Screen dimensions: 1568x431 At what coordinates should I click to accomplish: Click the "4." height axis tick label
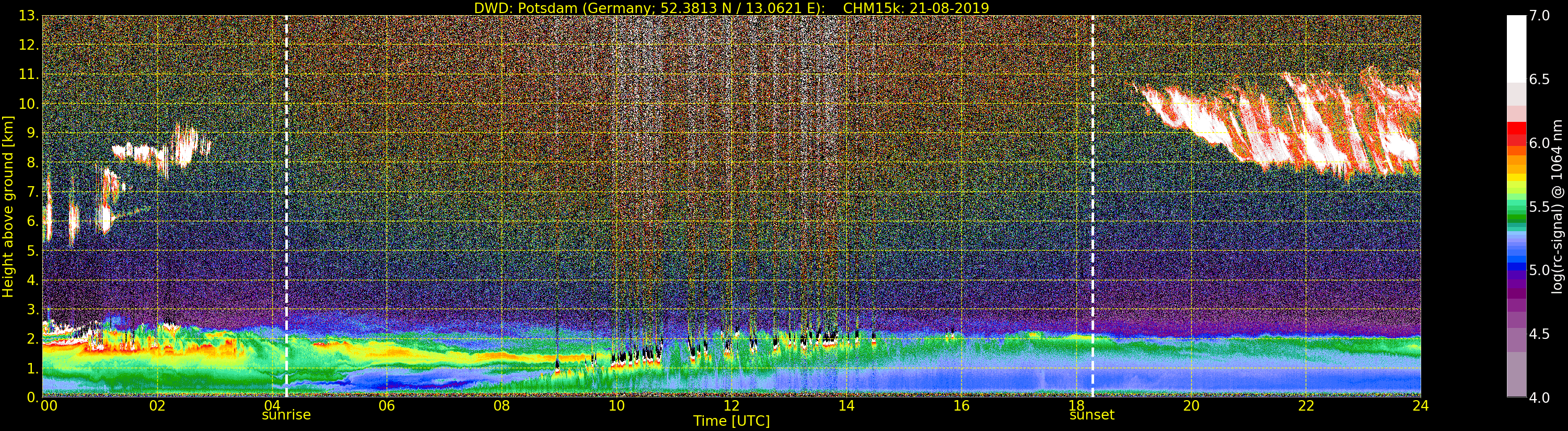tap(32, 280)
